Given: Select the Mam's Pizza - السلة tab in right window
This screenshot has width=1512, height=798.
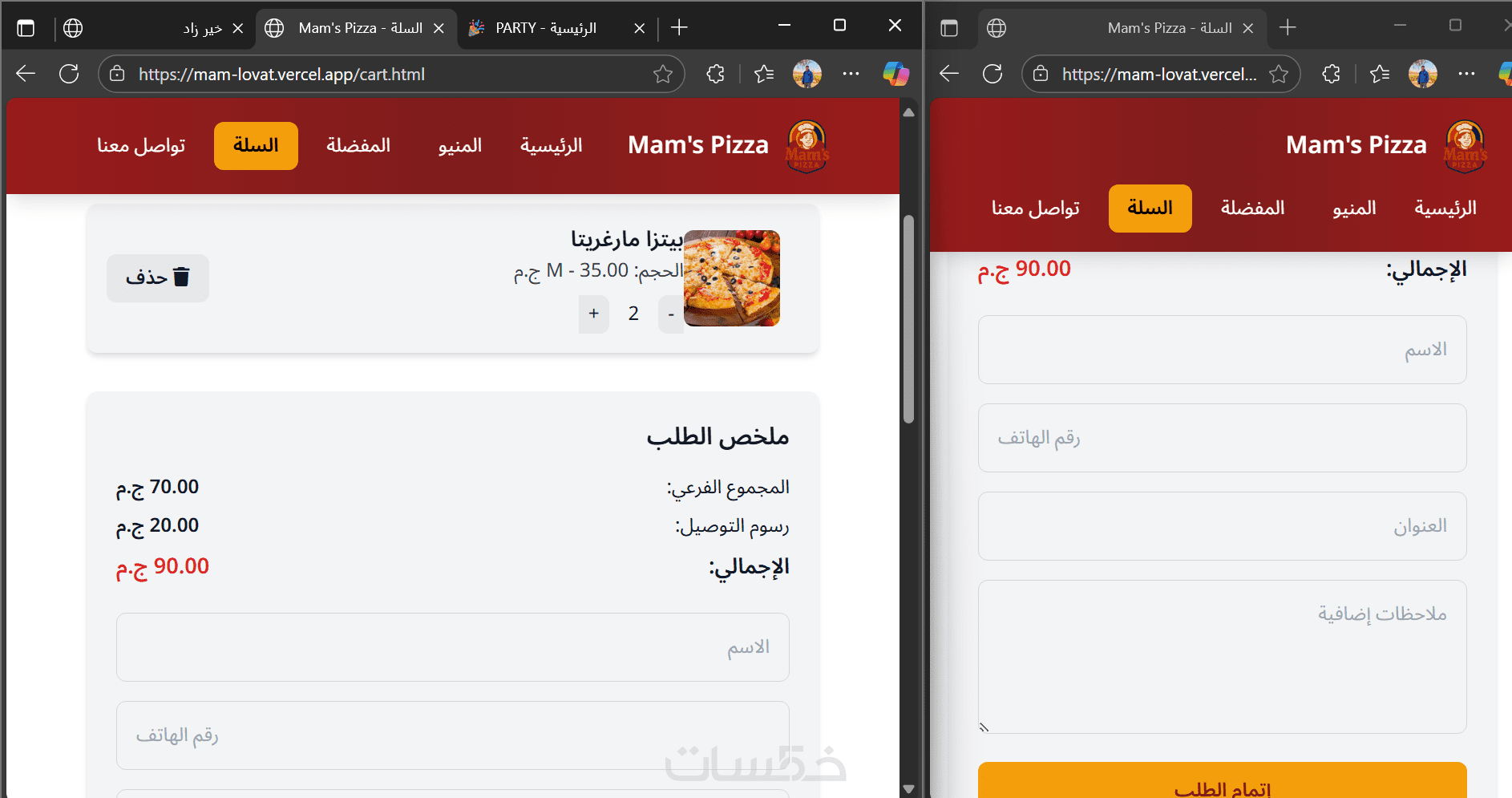Looking at the screenshot, I should tap(1122, 28).
